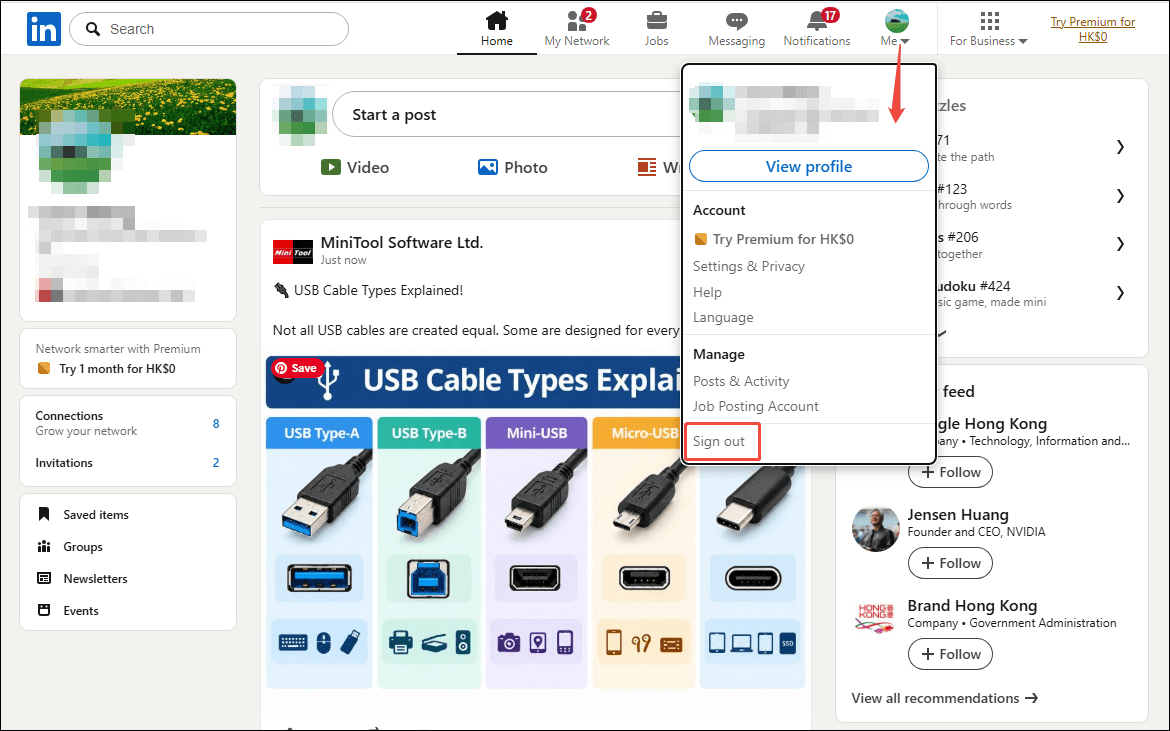Click the Start a post field
This screenshot has height=731, width=1170.
click(507, 115)
